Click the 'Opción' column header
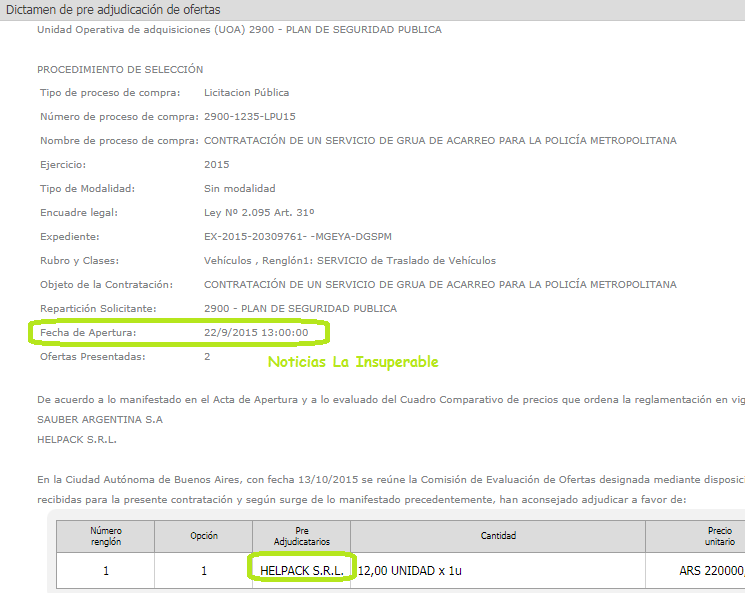 point(204,536)
